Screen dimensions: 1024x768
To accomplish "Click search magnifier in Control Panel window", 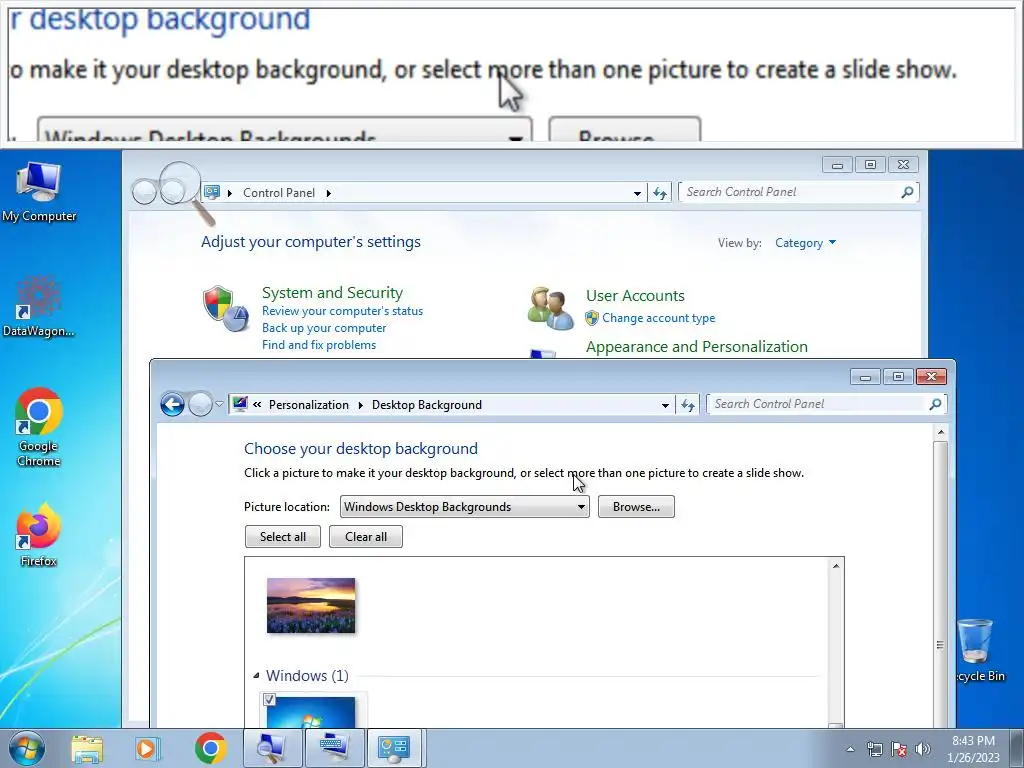I will (907, 192).
